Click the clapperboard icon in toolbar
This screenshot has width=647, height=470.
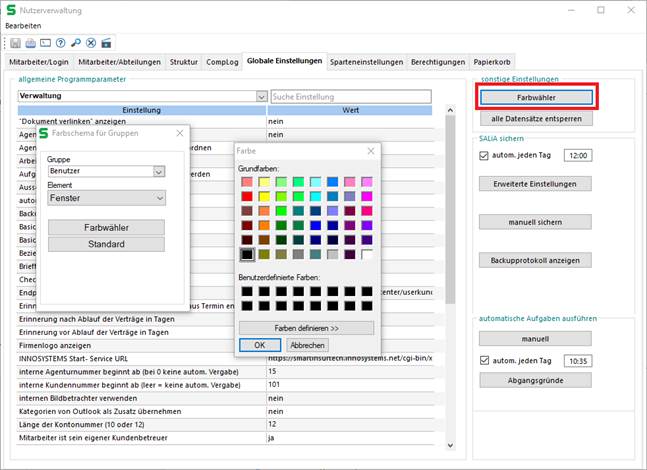106,43
